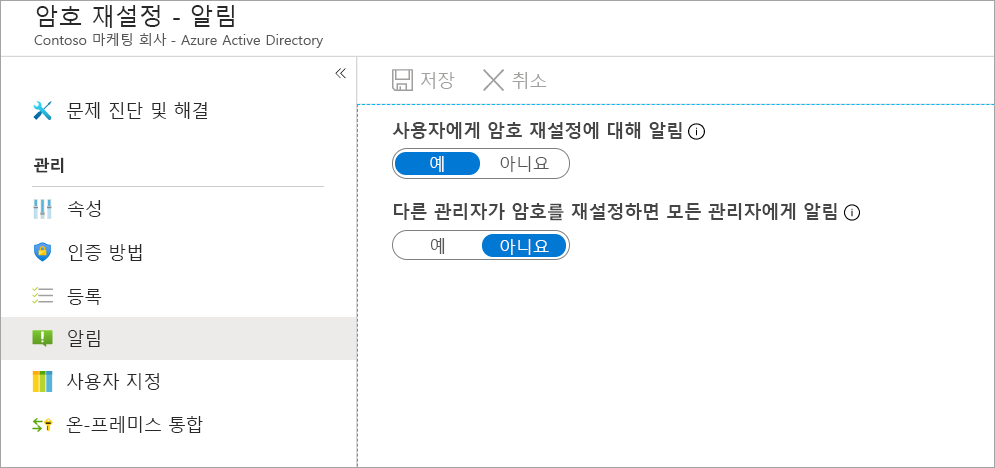The image size is (995, 468).
Task: Click the 속성 sliders icon
Action: coord(42,209)
